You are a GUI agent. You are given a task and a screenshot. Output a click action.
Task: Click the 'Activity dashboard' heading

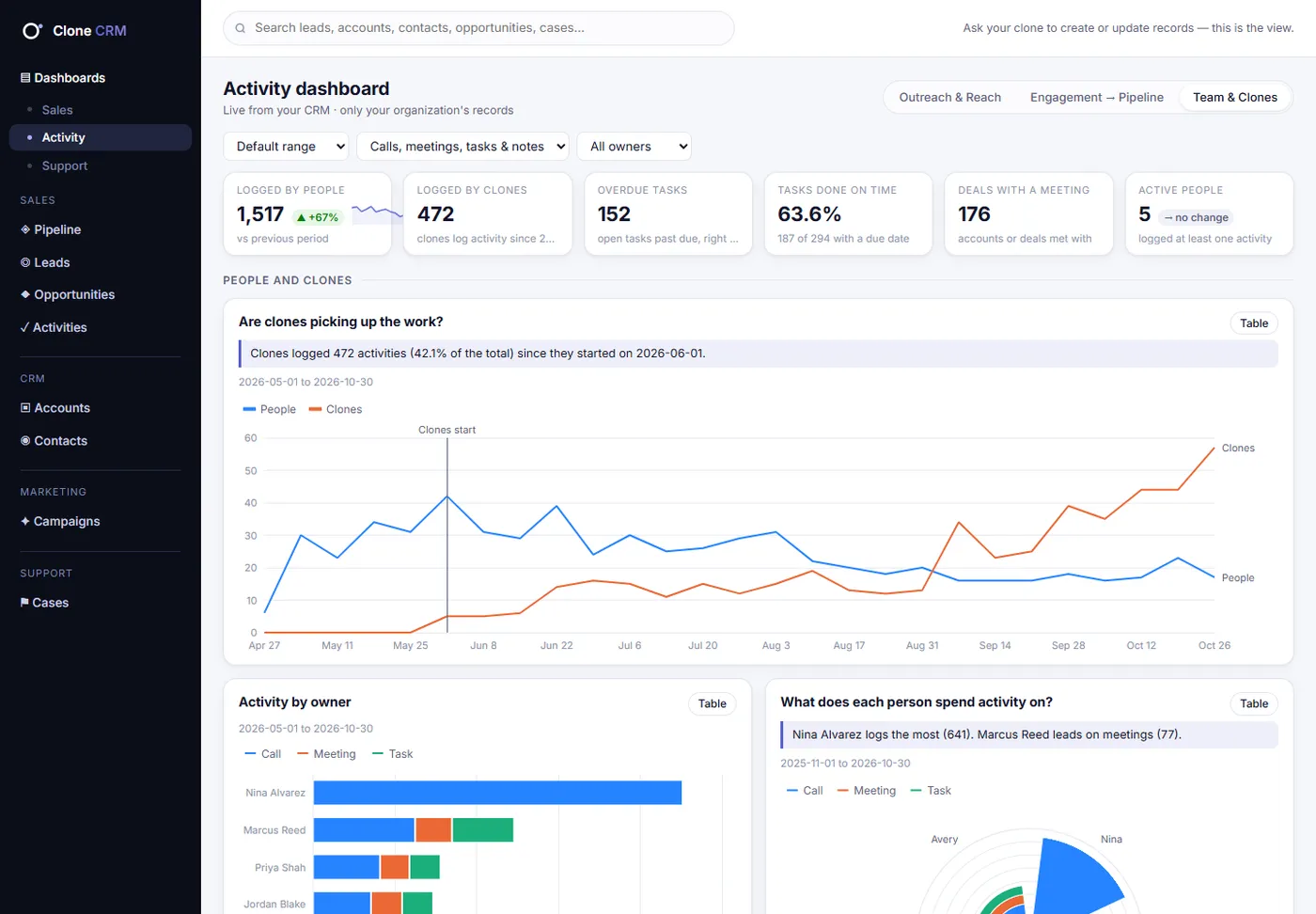pos(306,88)
